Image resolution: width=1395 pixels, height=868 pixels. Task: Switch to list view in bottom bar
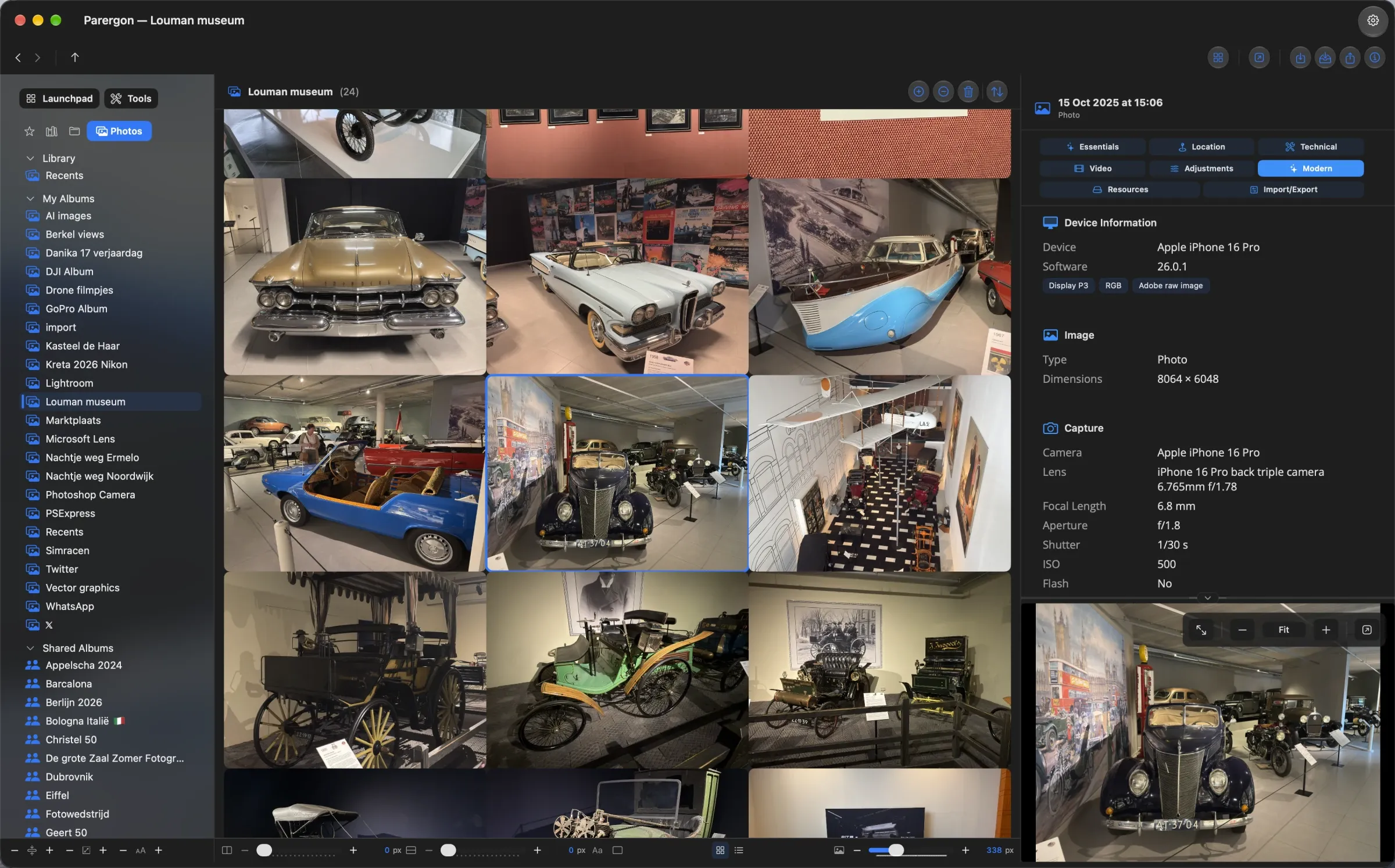pos(739,850)
